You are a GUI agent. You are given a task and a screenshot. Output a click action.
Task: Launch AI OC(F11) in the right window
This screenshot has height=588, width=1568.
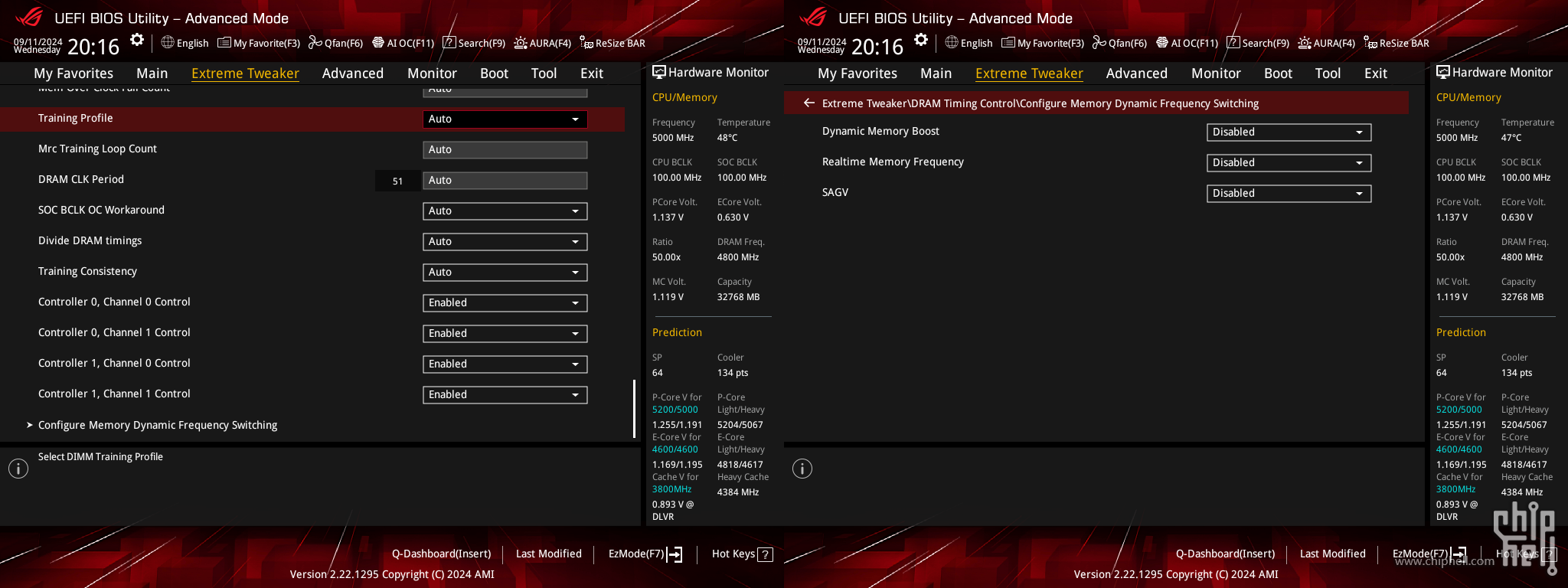(1187, 44)
